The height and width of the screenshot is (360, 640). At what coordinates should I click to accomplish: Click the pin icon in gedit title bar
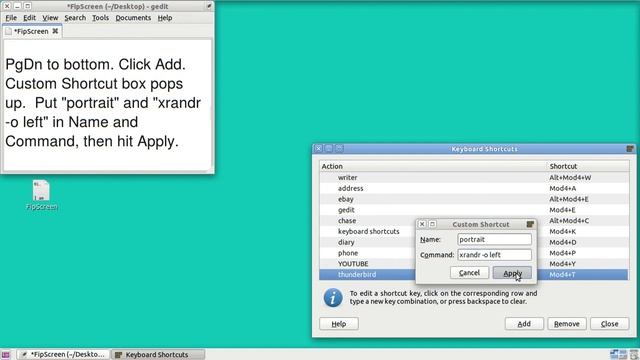pyautogui.click(x=209, y=6)
